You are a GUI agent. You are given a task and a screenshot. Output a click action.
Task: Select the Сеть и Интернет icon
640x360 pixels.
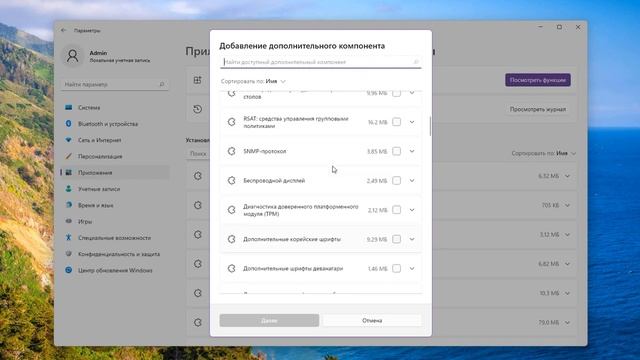click(x=69, y=140)
